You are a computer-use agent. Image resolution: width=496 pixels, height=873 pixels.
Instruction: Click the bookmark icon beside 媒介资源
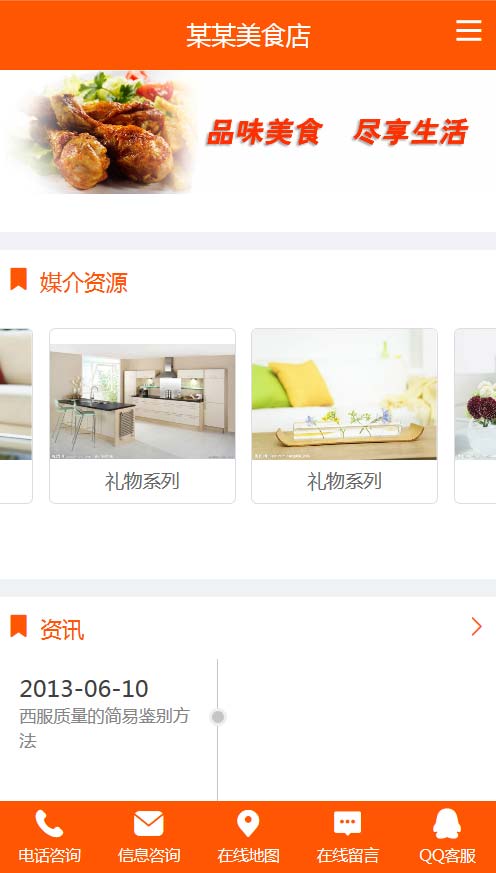pos(18,279)
